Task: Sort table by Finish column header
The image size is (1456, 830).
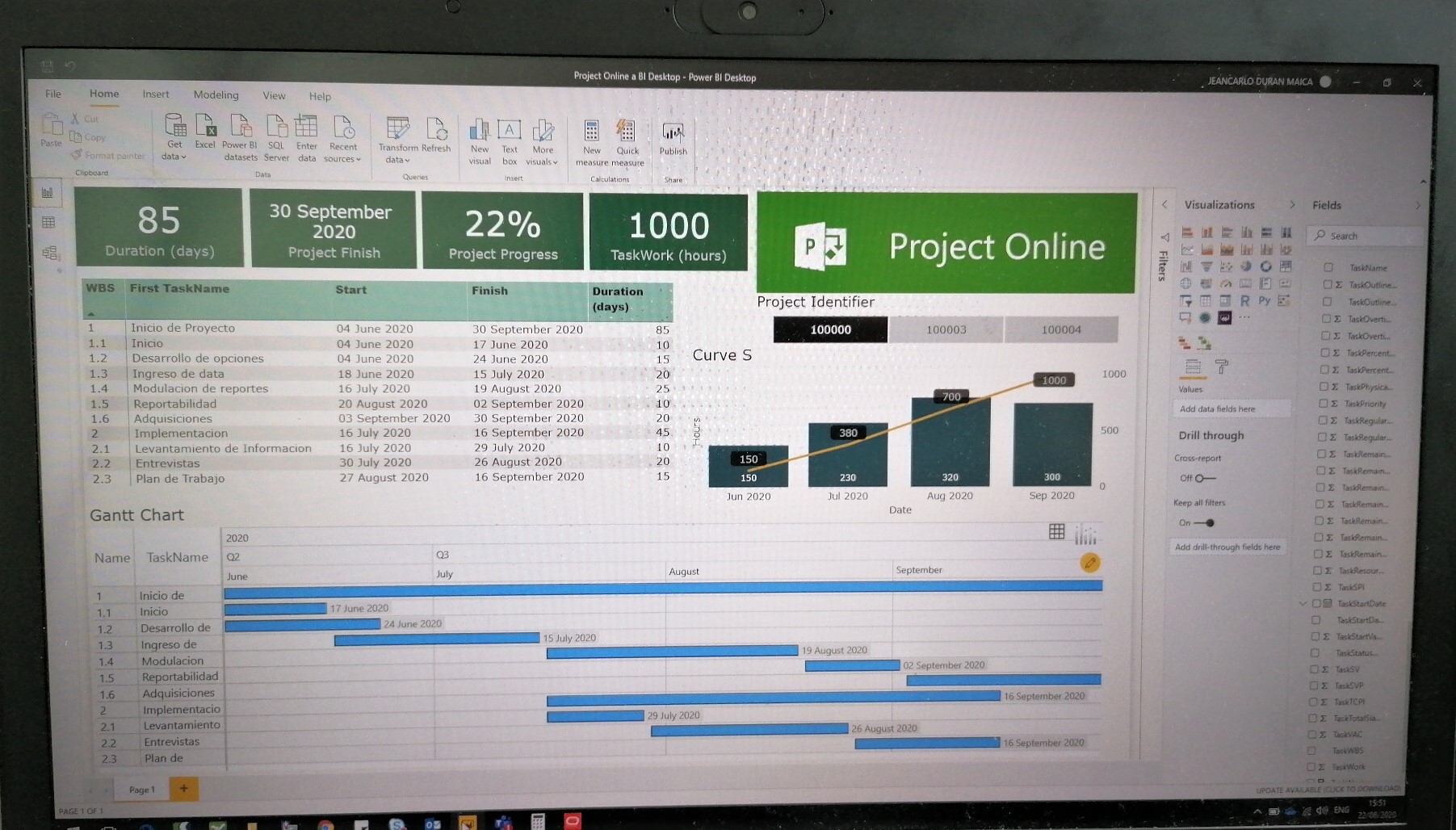Action: 489,291
